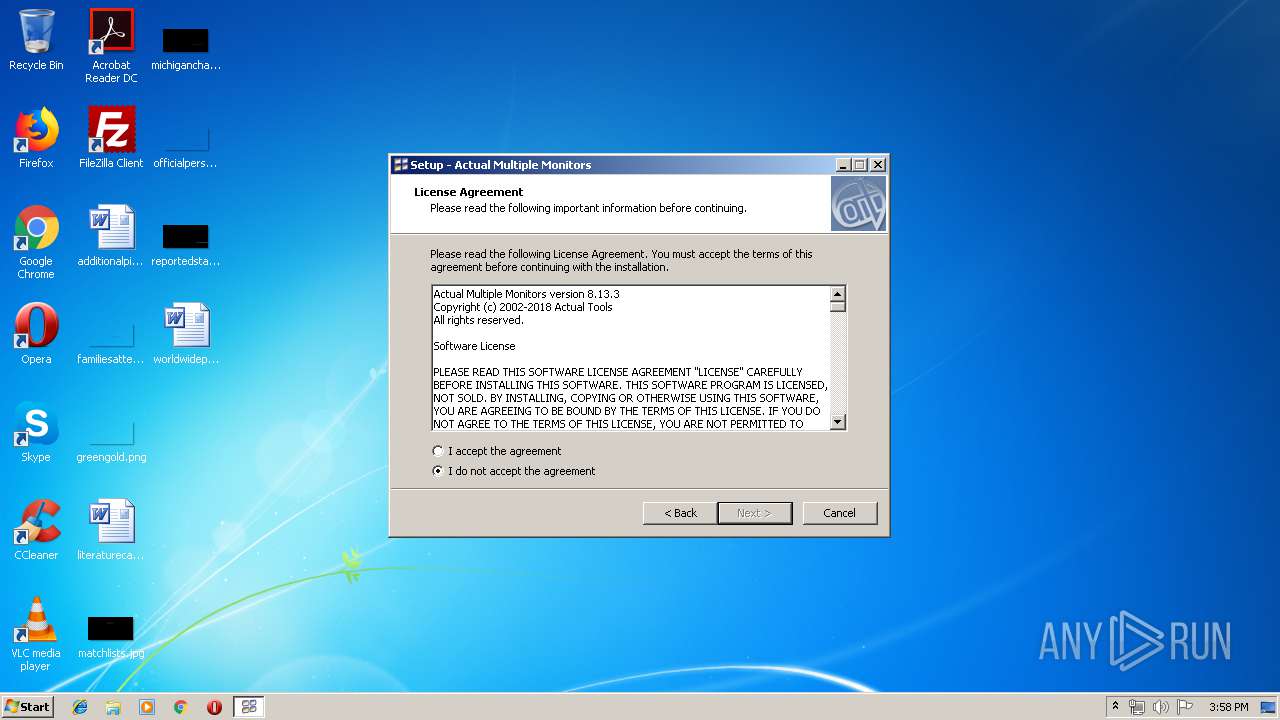Open Recycle Bin on desktop
The width and height of the screenshot is (1280, 720).
tap(36, 41)
